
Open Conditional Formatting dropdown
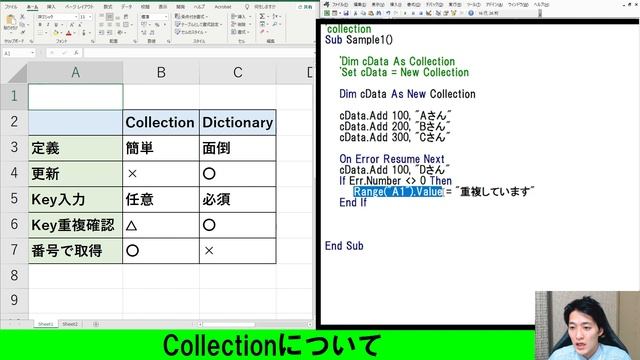point(191,16)
